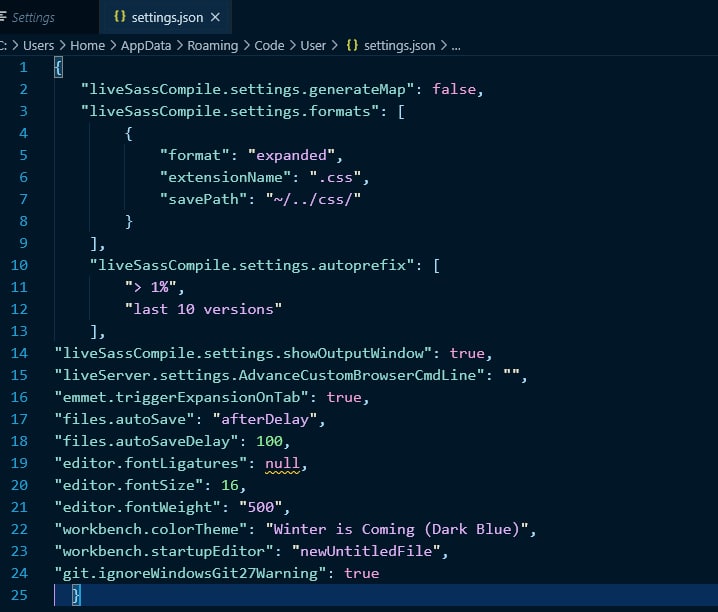Image resolution: width=718 pixels, height=612 pixels.
Task: Click the "format" key on line 5
Action: tap(194, 155)
